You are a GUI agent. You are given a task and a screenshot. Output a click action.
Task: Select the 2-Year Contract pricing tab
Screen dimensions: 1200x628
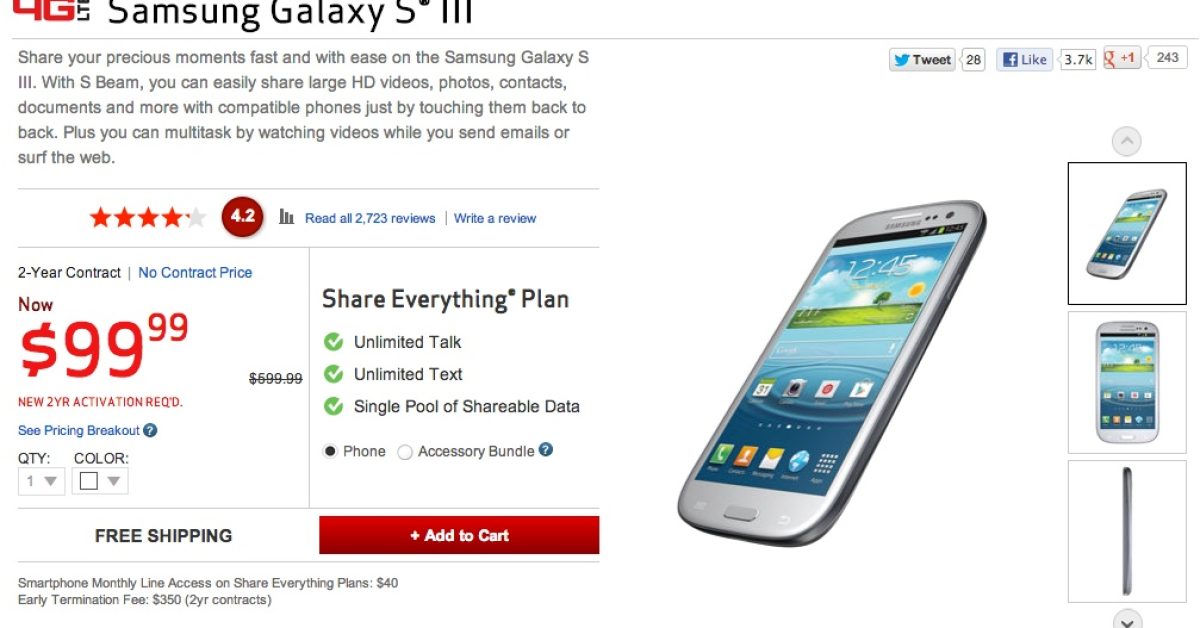[x=69, y=272]
